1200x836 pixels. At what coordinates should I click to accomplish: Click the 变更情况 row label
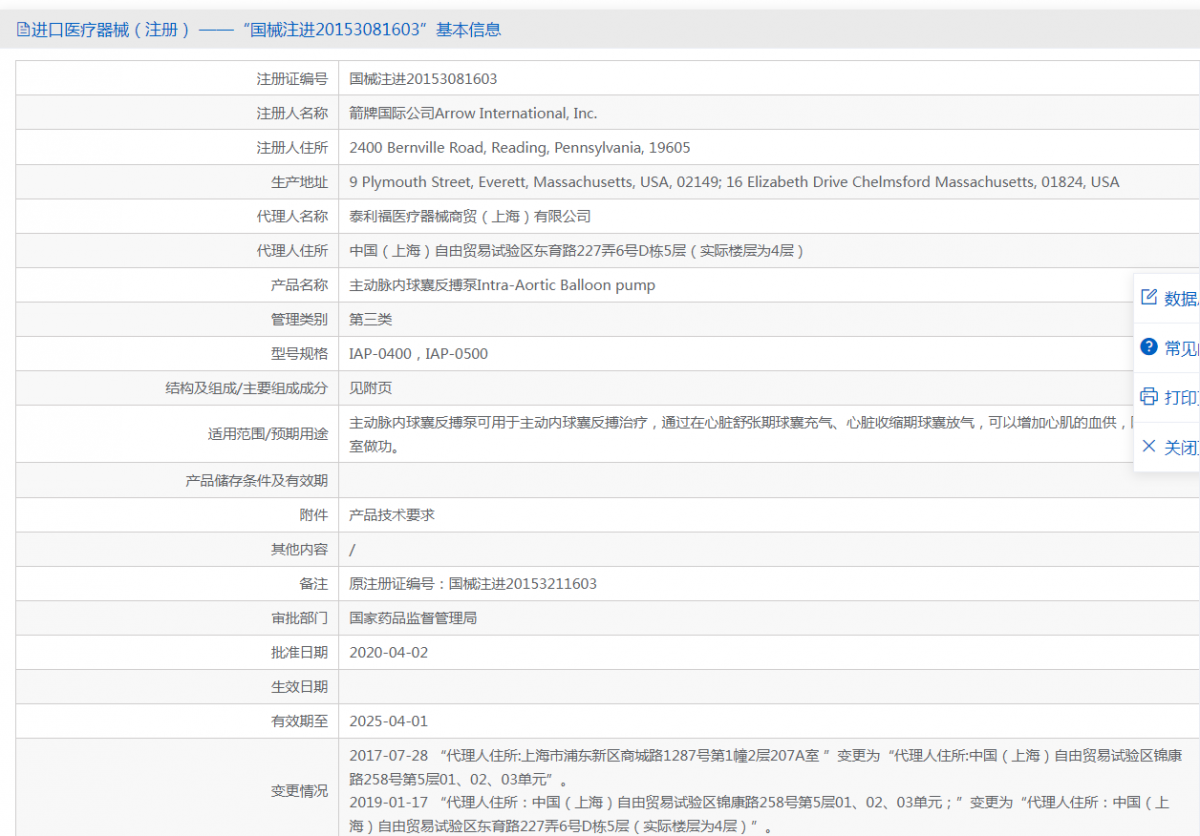[x=299, y=790]
